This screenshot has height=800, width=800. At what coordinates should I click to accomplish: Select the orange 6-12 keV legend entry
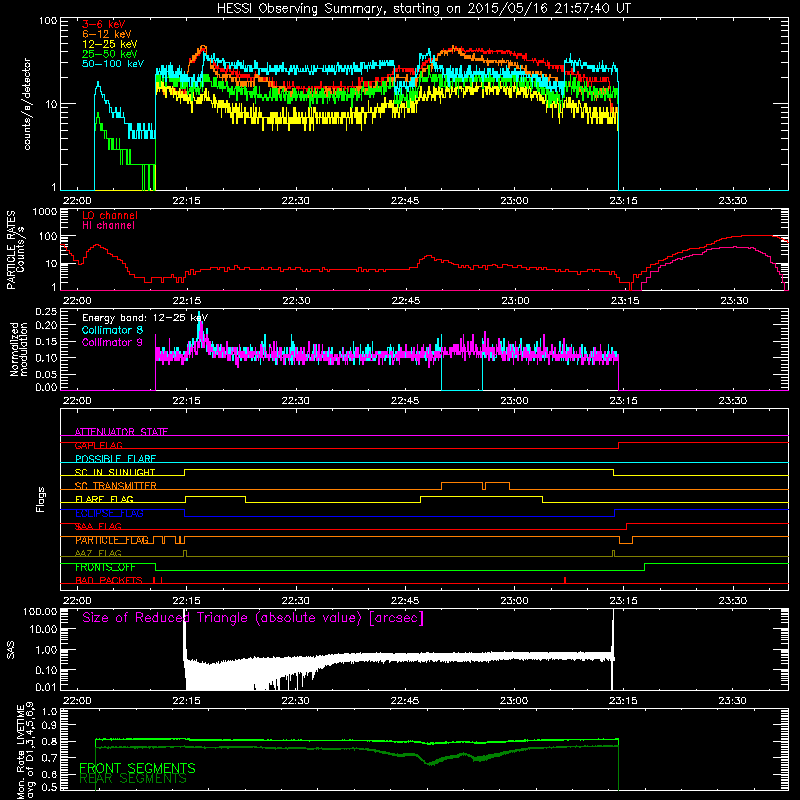(107, 34)
